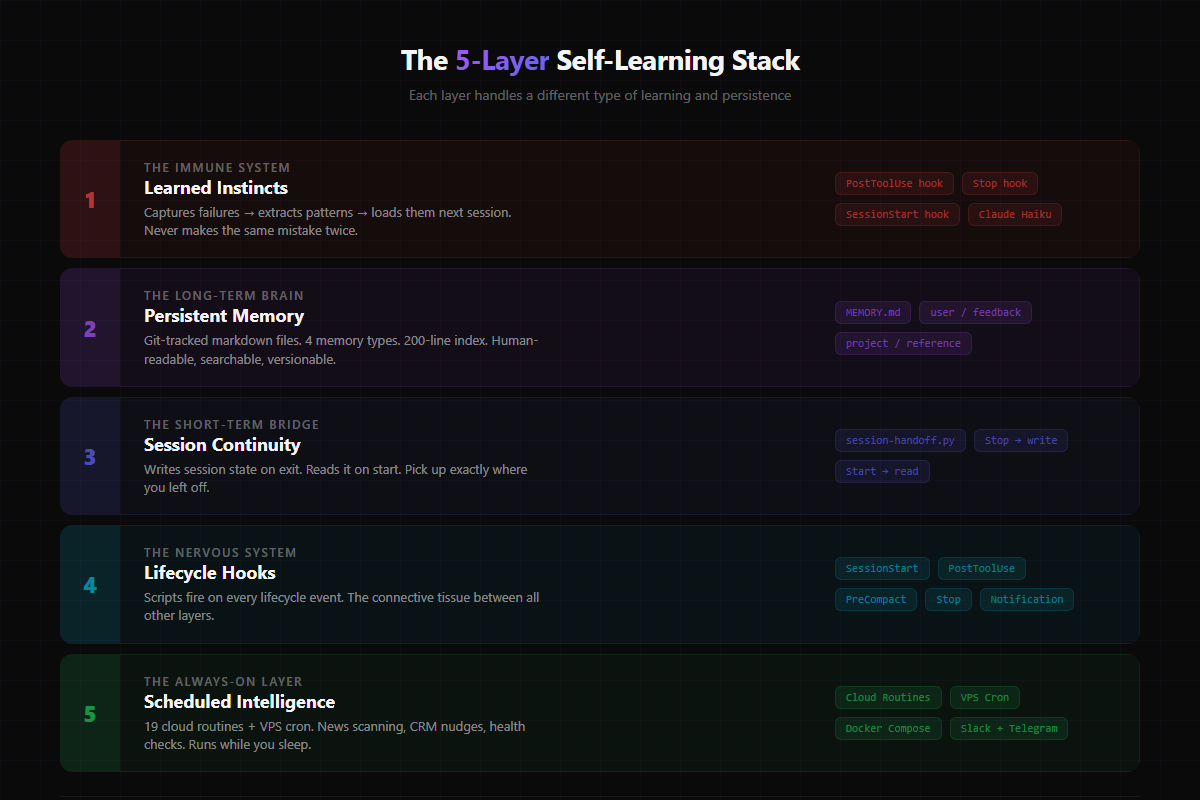Image resolution: width=1200 pixels, height=800 pixels.
Task: Click the blue layer number 3
Action: tap(90, 457)
